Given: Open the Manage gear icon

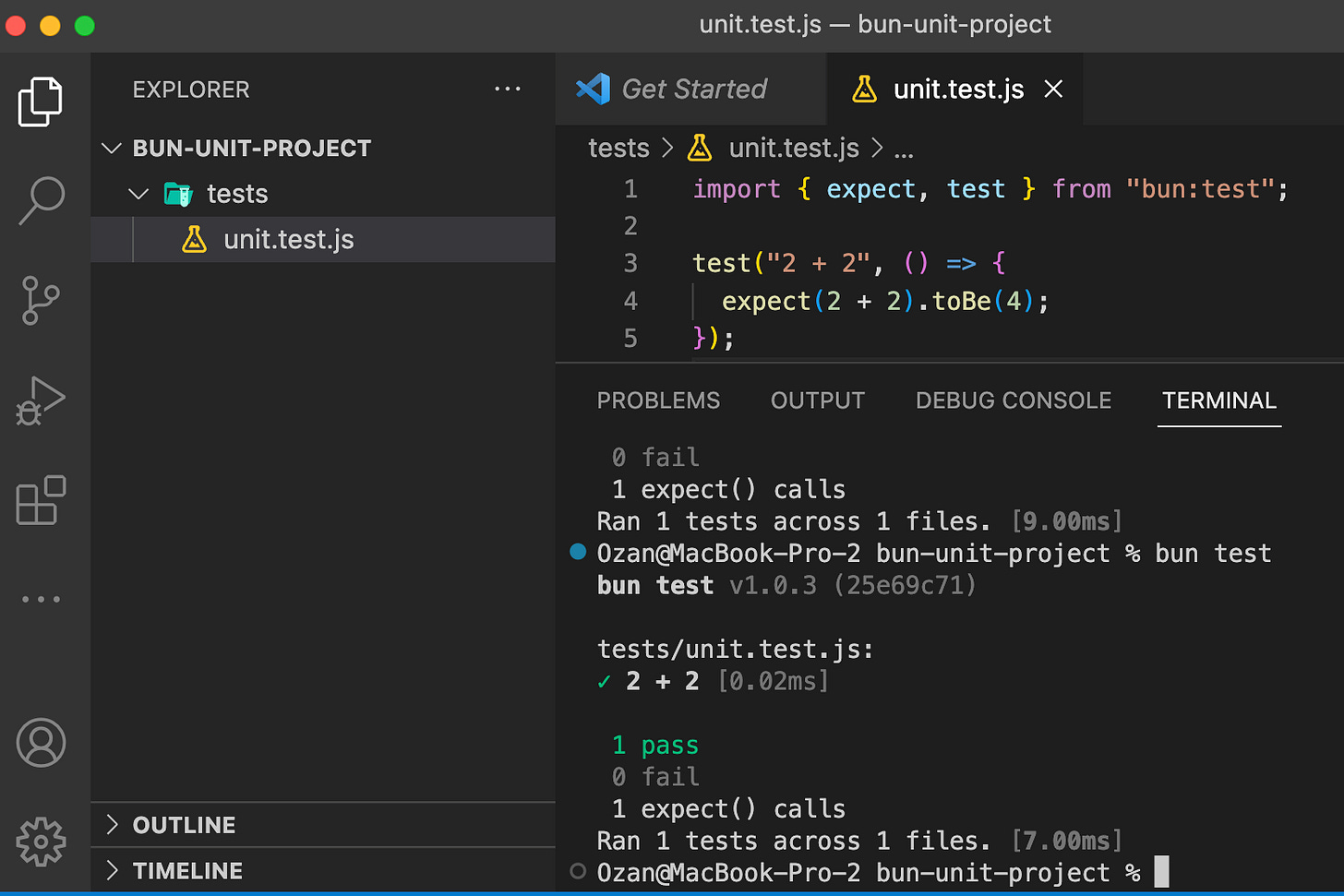Looking at the screenshot, I should (x=41, y=842).
